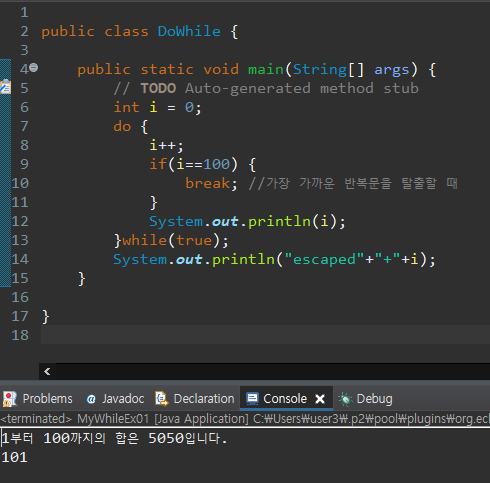Click the Declaration tab icon
This screenshot has width=490, height=483.
point(162,399)
